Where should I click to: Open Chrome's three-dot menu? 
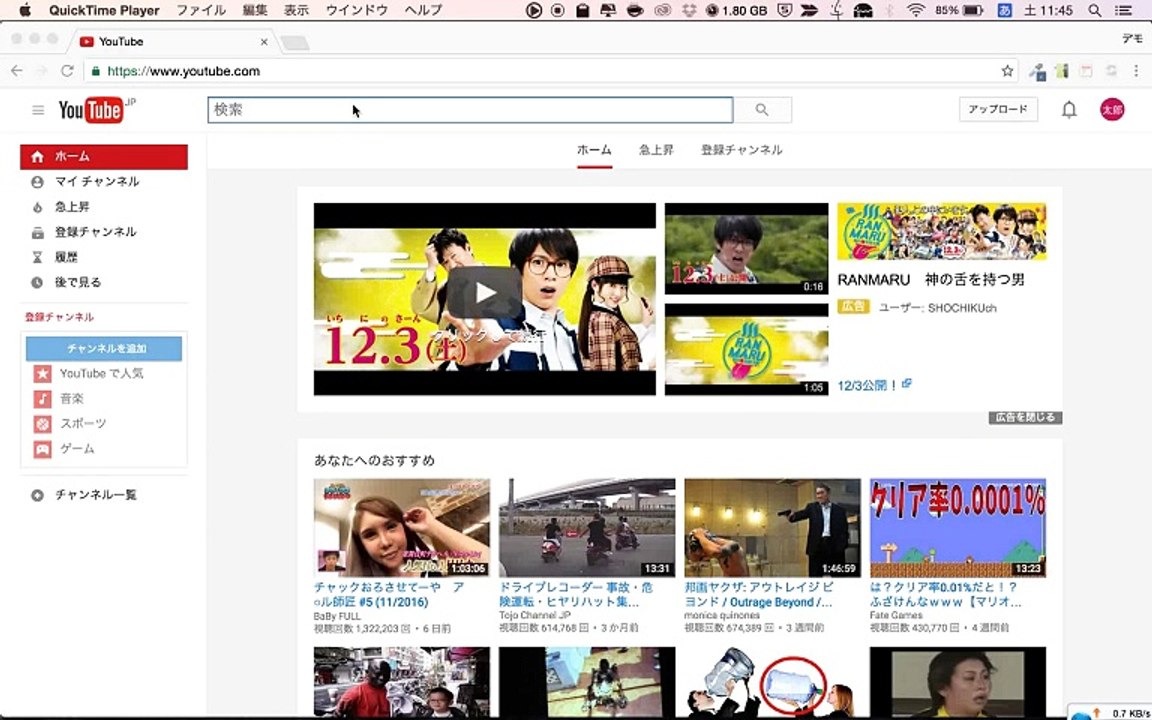[x=1136, y=71]
